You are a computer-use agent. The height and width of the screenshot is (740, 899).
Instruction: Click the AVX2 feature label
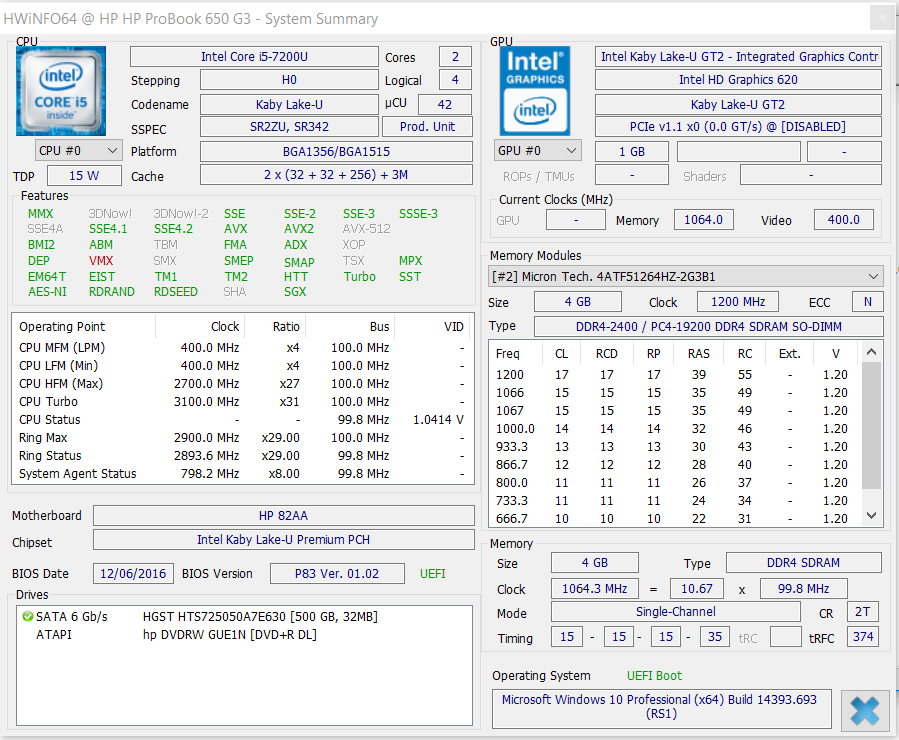coord(299,229)
